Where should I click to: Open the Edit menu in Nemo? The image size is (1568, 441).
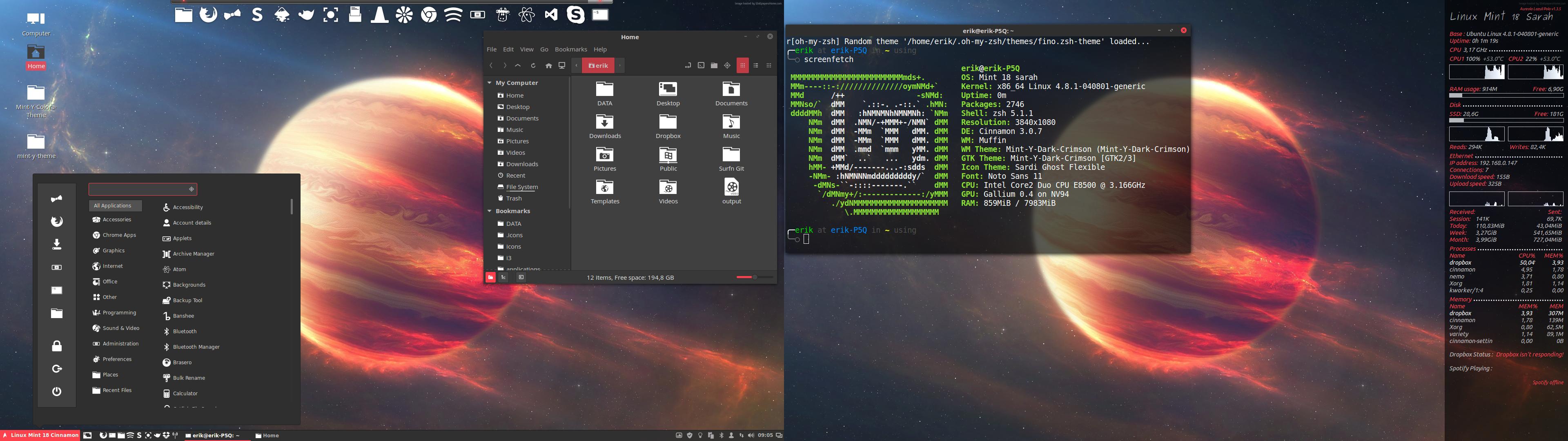(x=508, y=49)
